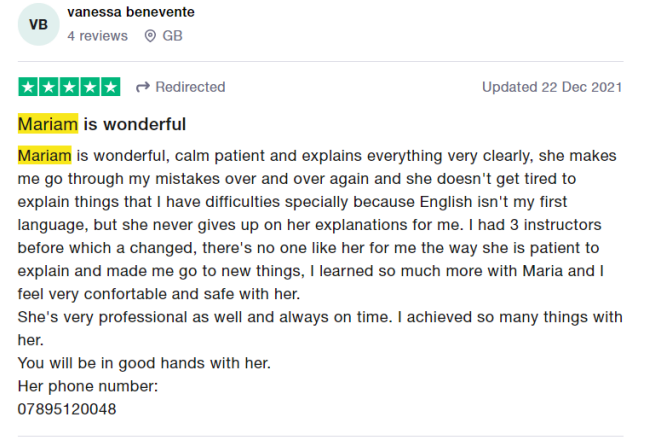
Task: Click the 'Updated 22 Dec 2021' date
Action: [552, 87]
